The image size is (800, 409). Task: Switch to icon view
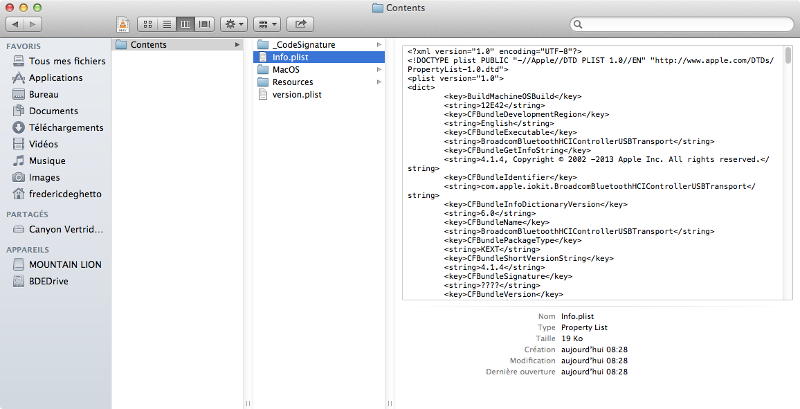pyautogui.click(x=147, y=24)
